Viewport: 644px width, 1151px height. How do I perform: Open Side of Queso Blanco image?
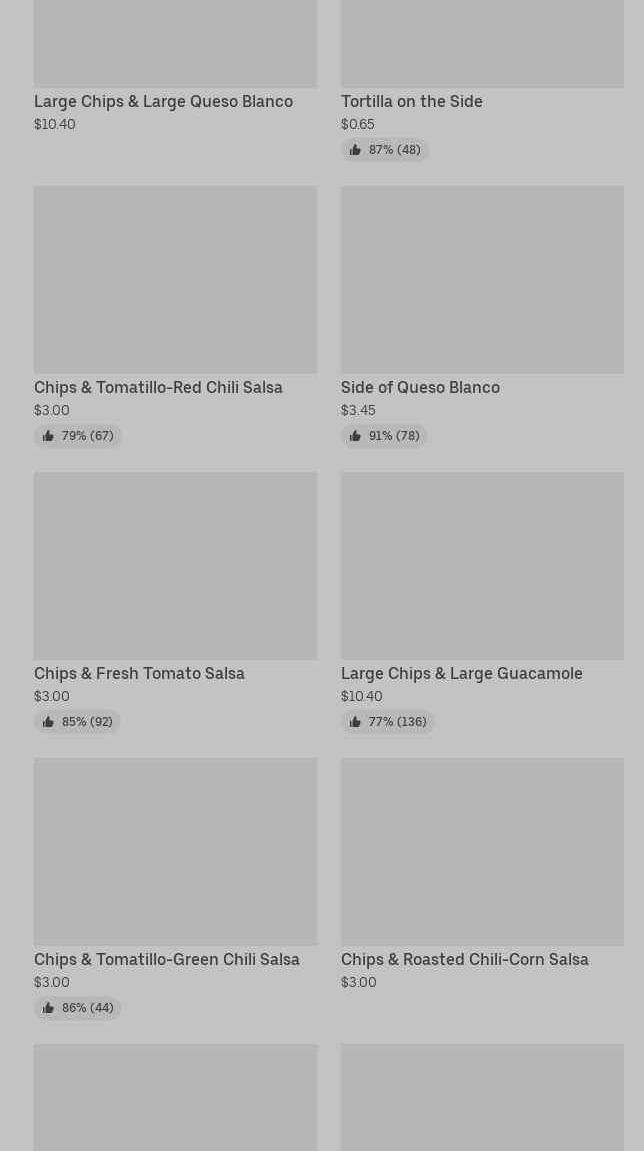(x=482, y=280)
